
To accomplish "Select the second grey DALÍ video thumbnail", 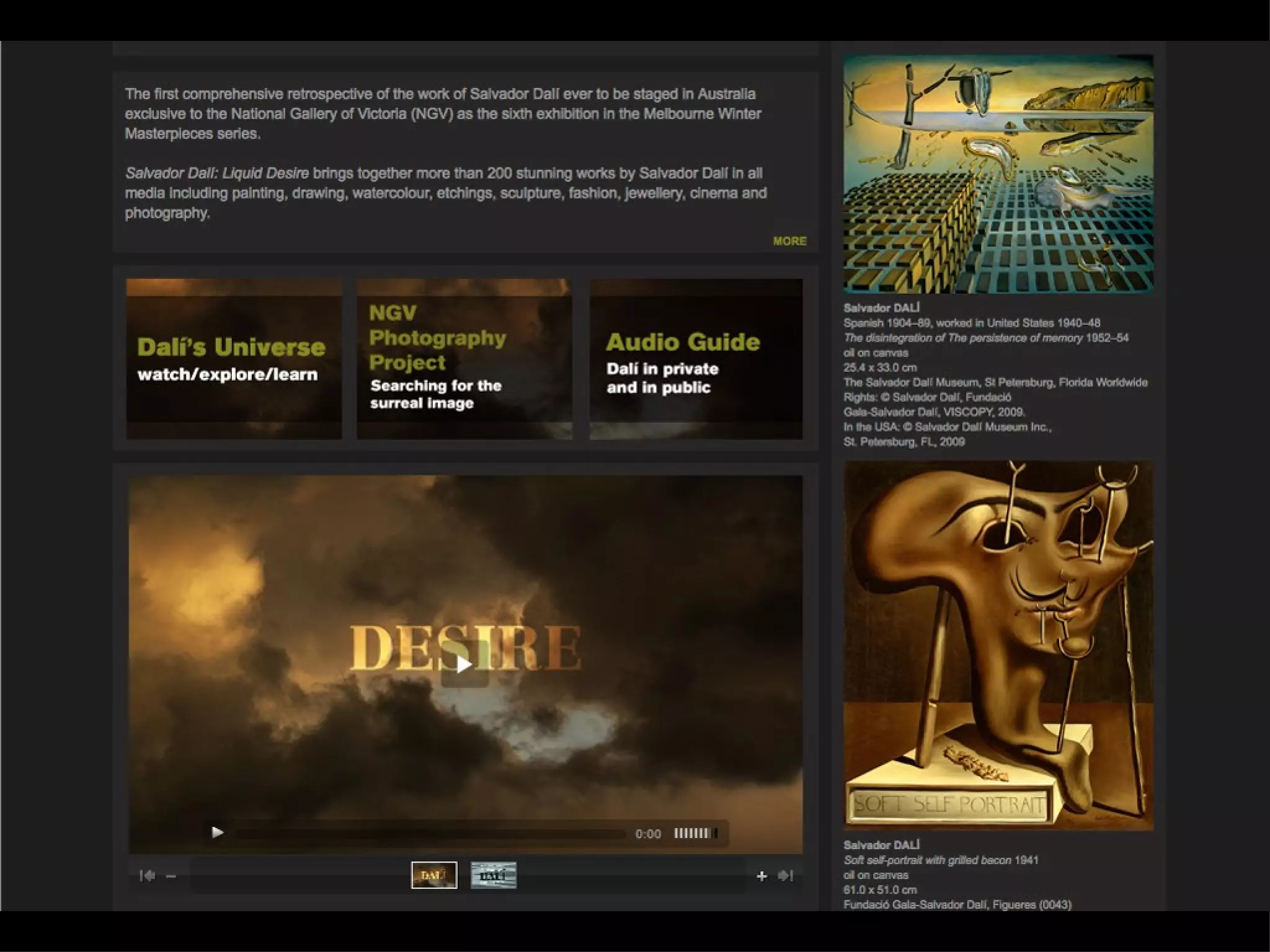I will click(494, 875).
